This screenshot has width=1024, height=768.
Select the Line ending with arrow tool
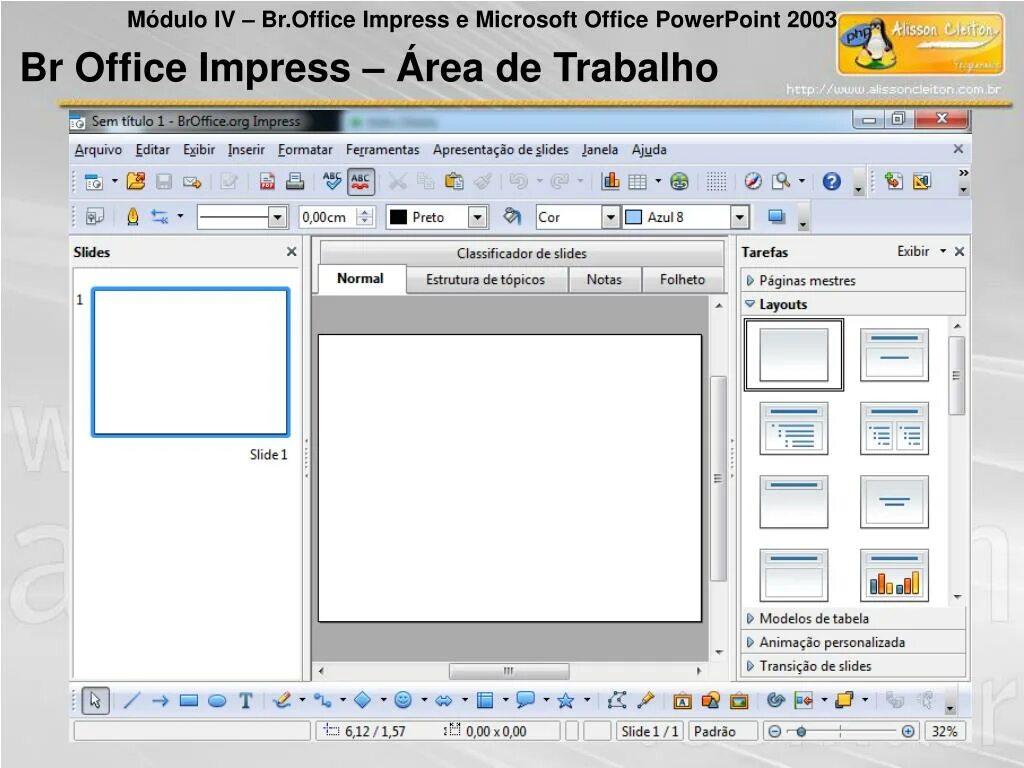pyautogui.click(x=160, y=701)
